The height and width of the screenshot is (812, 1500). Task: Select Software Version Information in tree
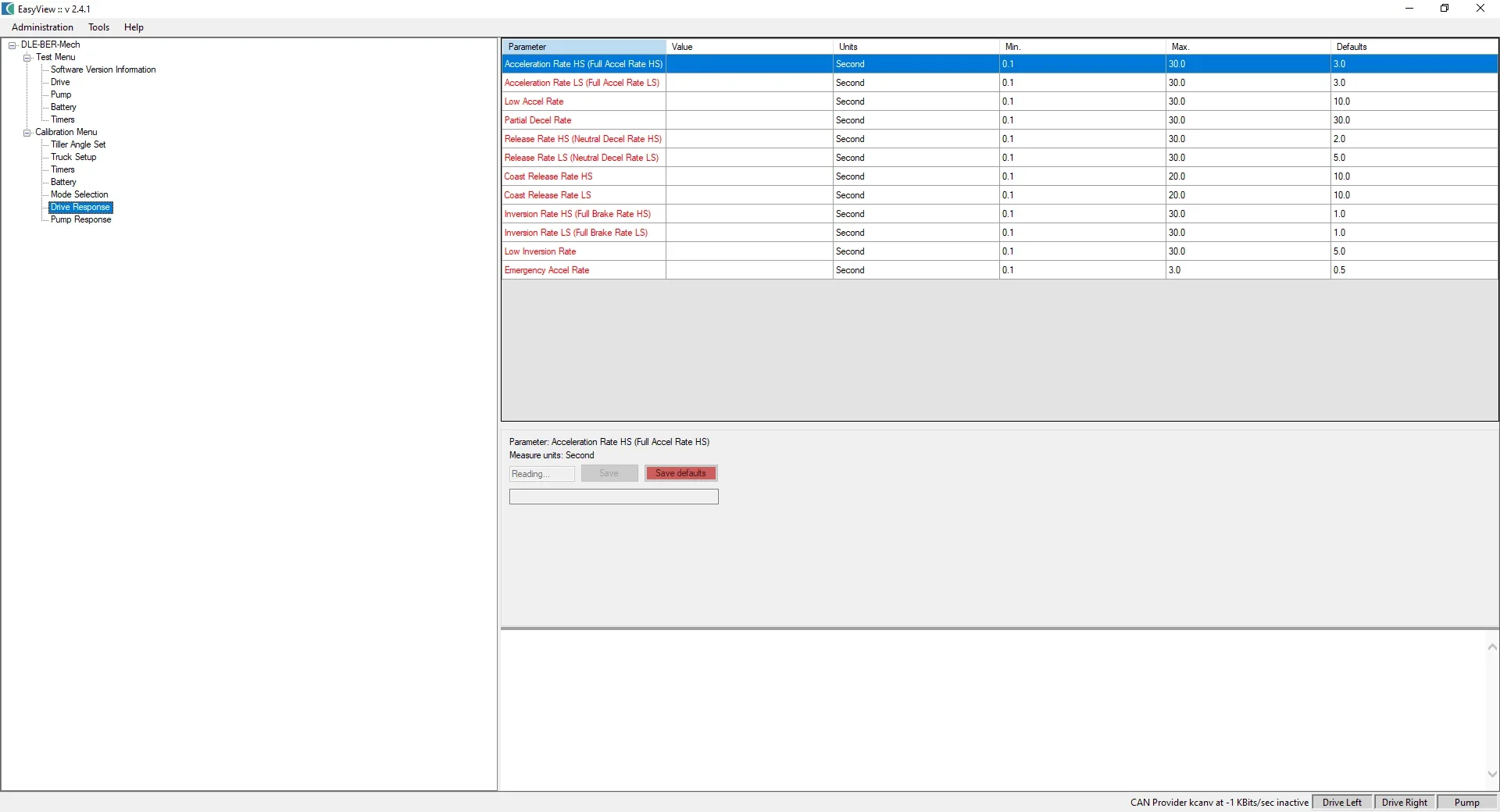click(103, 69)
